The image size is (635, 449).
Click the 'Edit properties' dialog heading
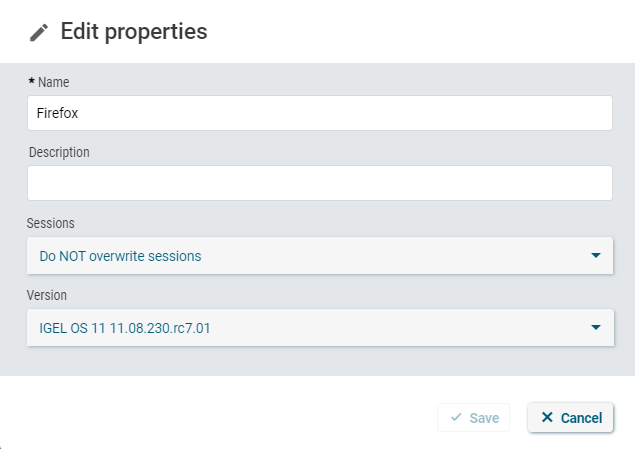[134, 32]
